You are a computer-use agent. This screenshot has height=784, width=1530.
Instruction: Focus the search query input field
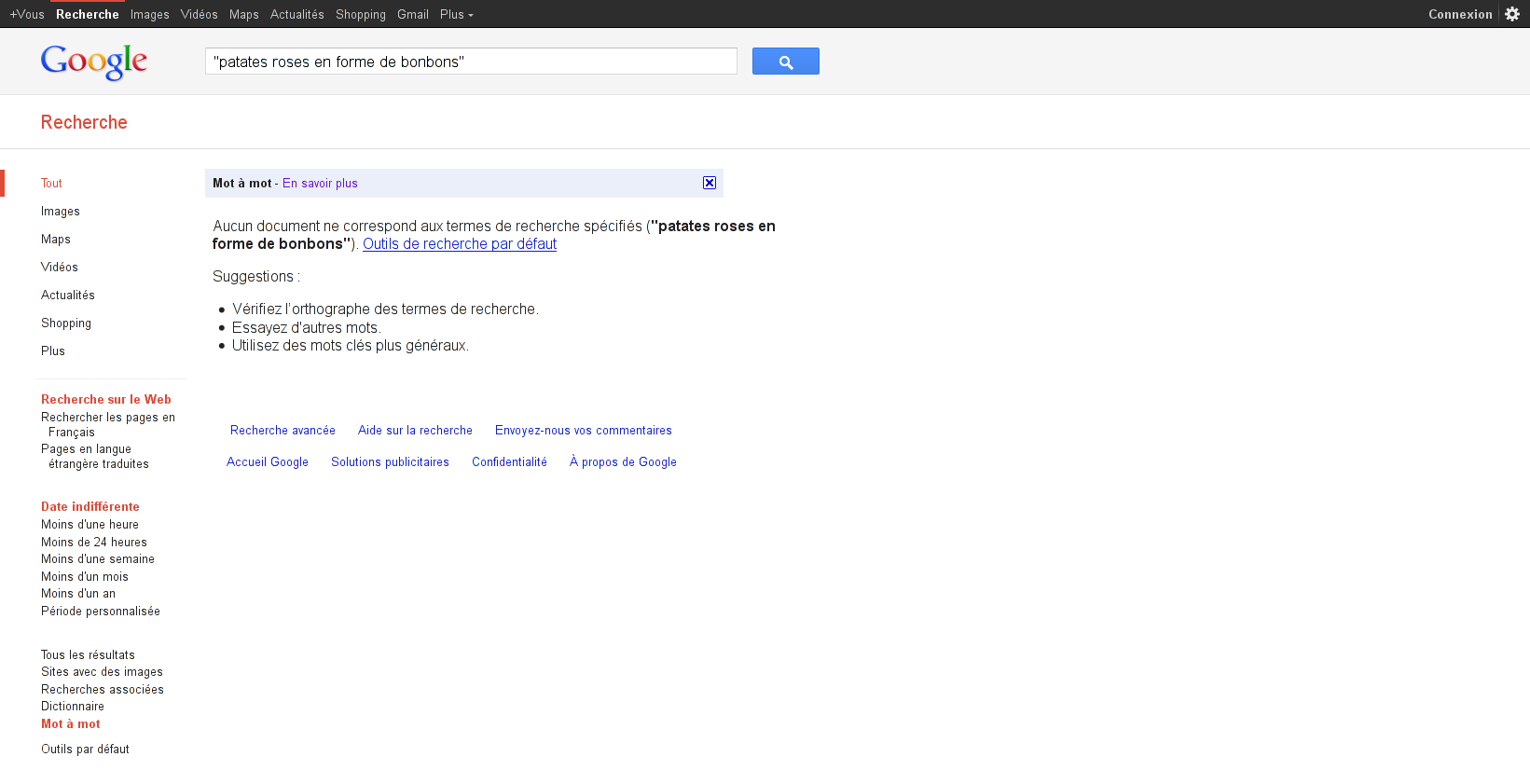click(471, 62)
